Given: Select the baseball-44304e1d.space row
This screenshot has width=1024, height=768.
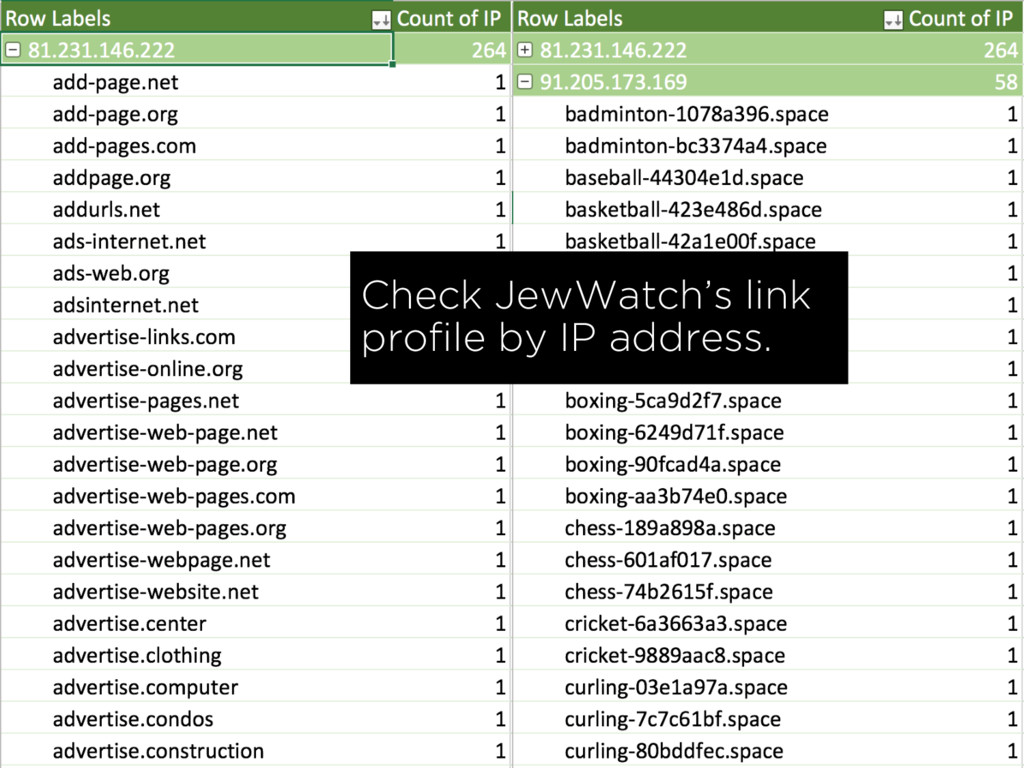Looking at the screenshot, I should tap(767, 178).
